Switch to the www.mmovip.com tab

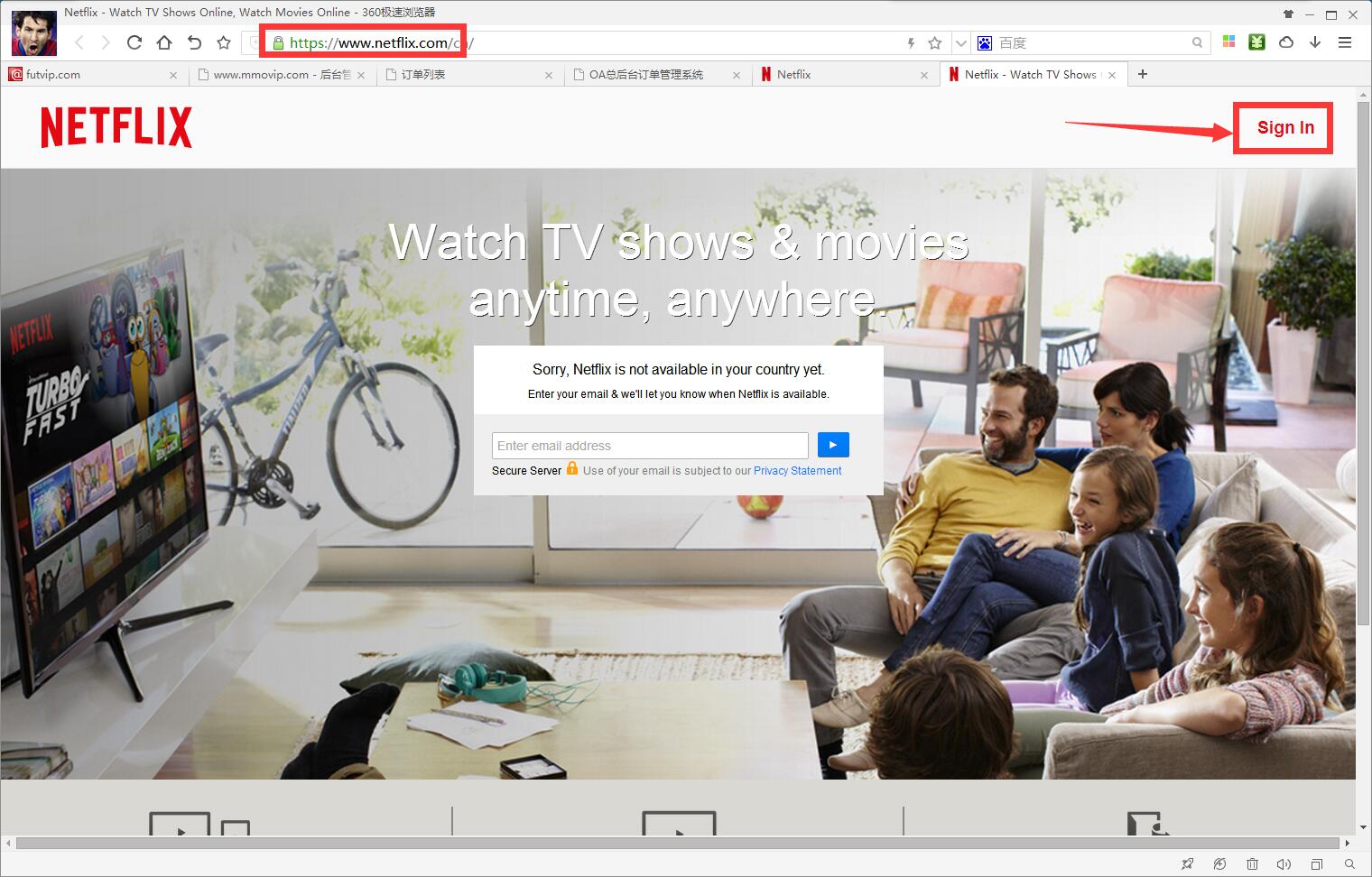point(282,75)
